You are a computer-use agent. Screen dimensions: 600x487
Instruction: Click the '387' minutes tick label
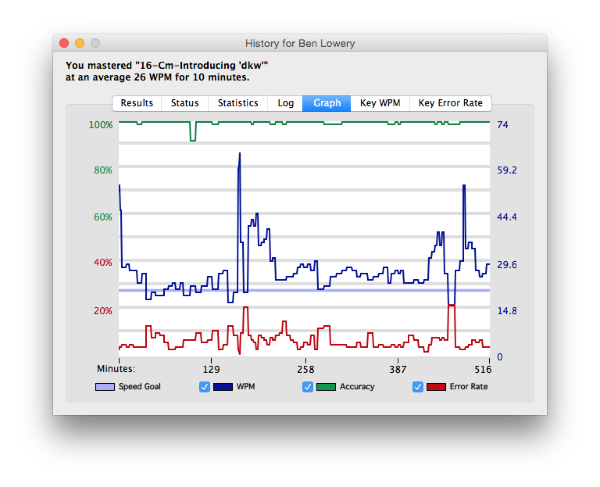[398, 370]
